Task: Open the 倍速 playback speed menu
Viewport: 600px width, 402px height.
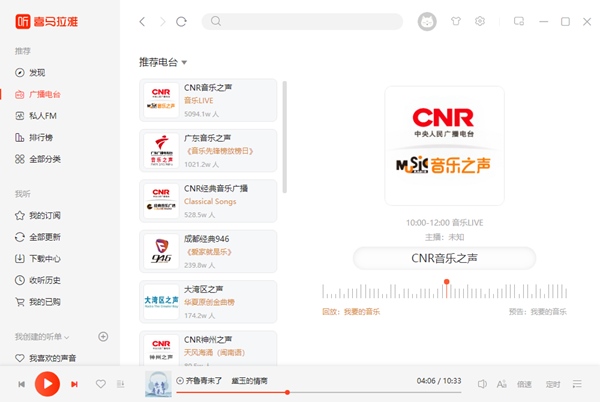Action: (x=525, y=384)
